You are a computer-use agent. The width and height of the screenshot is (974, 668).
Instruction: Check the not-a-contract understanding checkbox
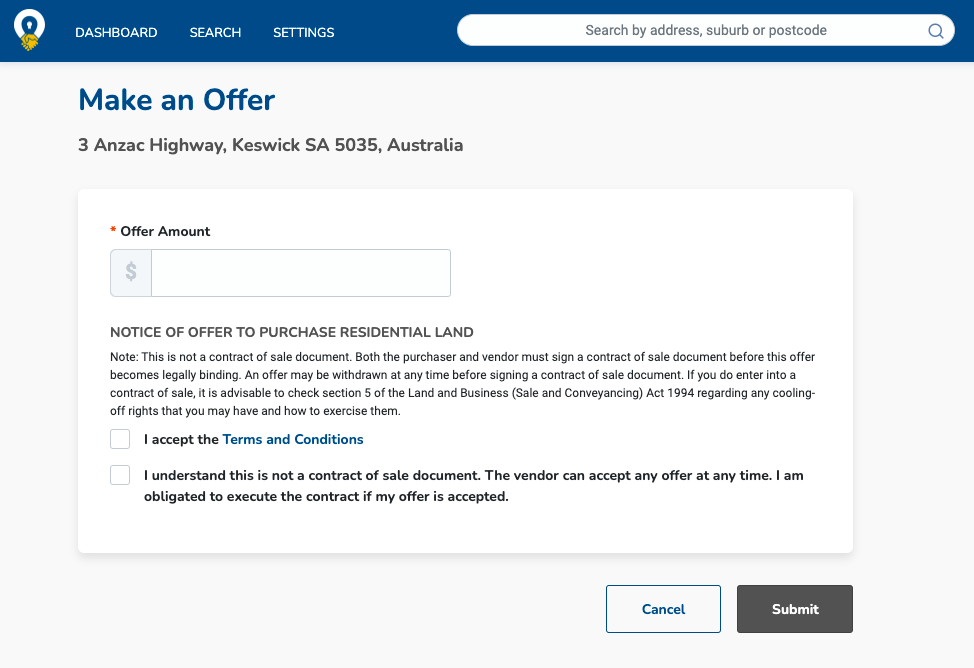(x=120, y=475)
